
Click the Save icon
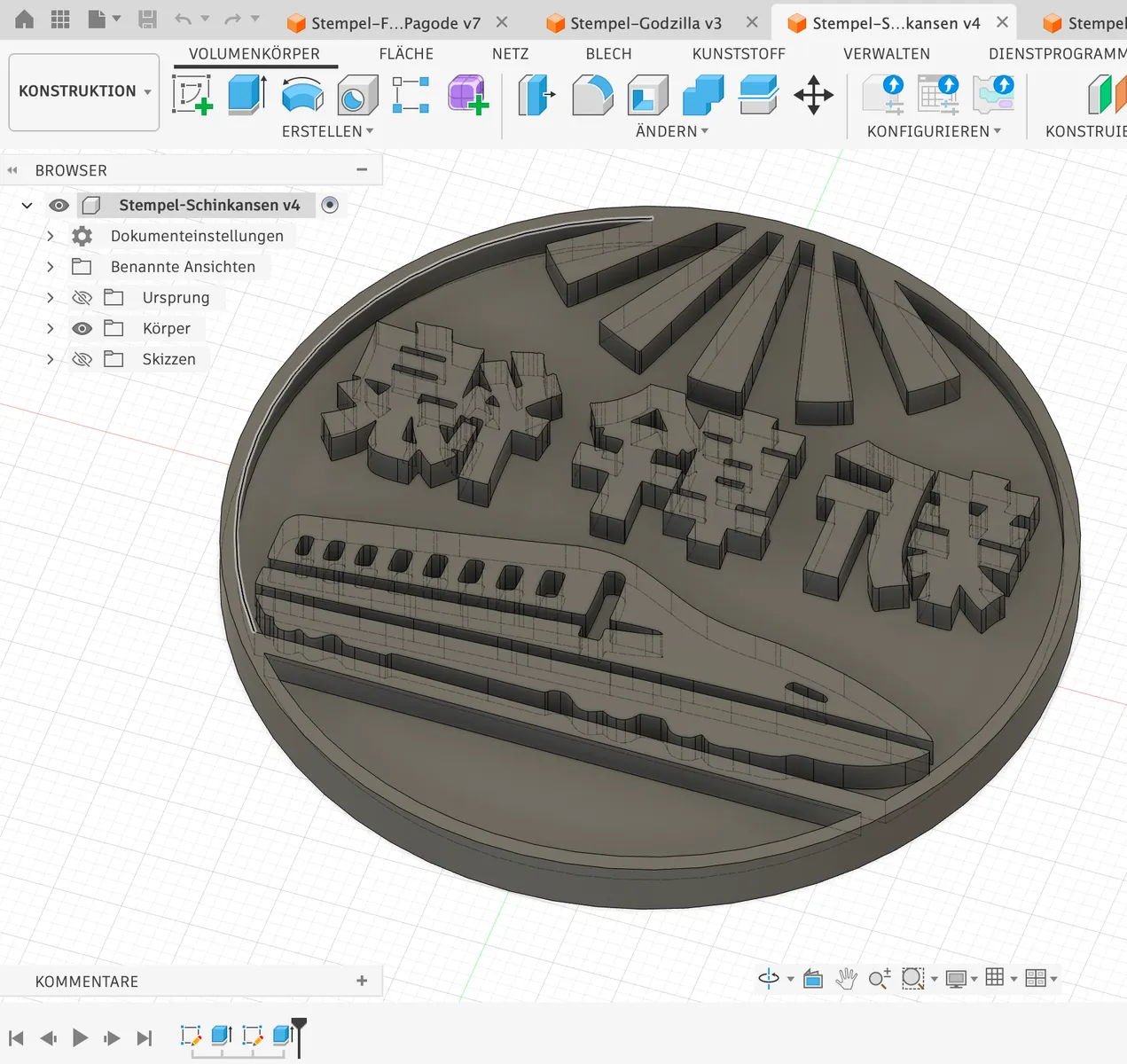point(148,20)
